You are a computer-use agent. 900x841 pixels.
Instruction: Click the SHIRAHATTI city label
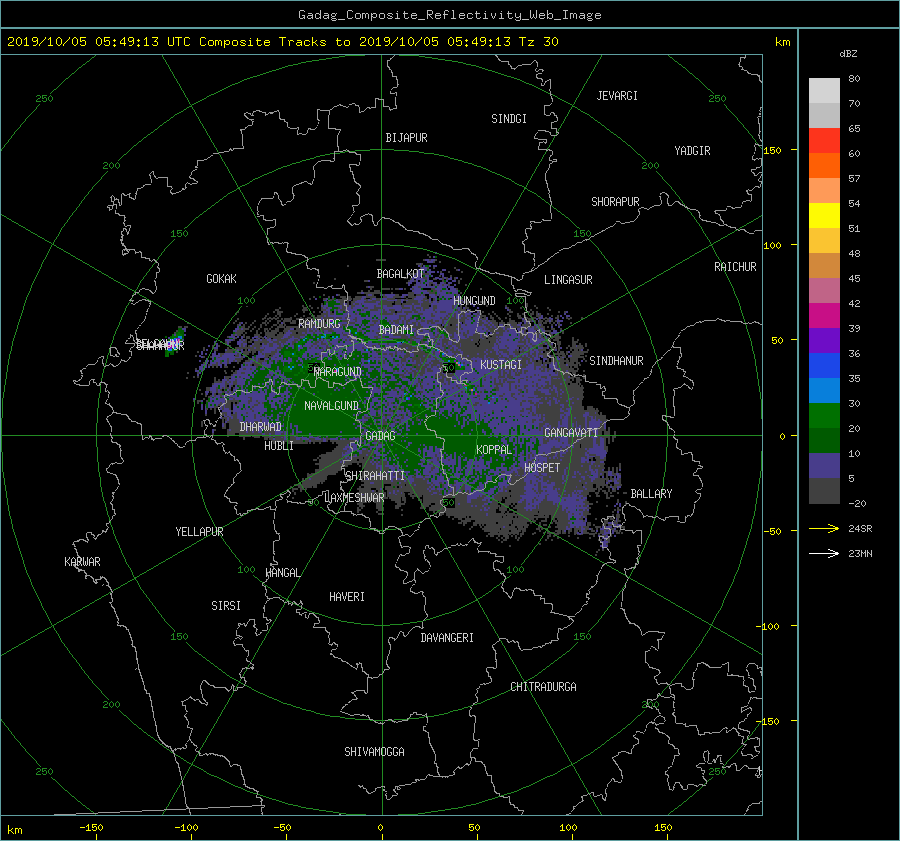[375, 476]
